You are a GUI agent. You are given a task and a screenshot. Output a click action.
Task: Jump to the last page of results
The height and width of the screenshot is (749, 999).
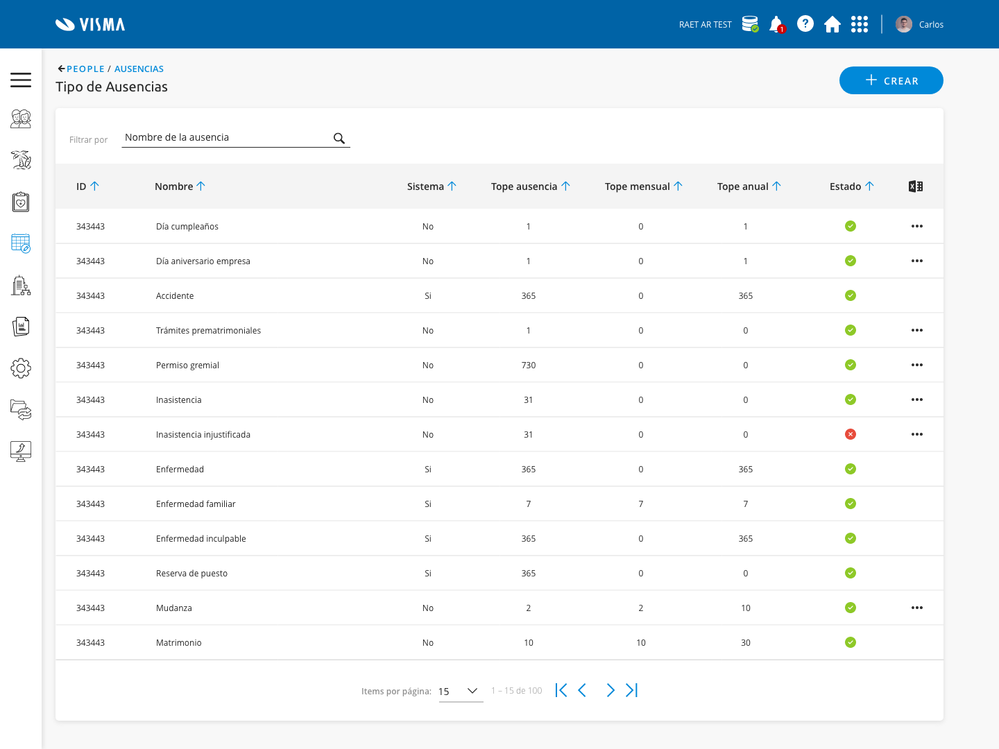point(631,690)
